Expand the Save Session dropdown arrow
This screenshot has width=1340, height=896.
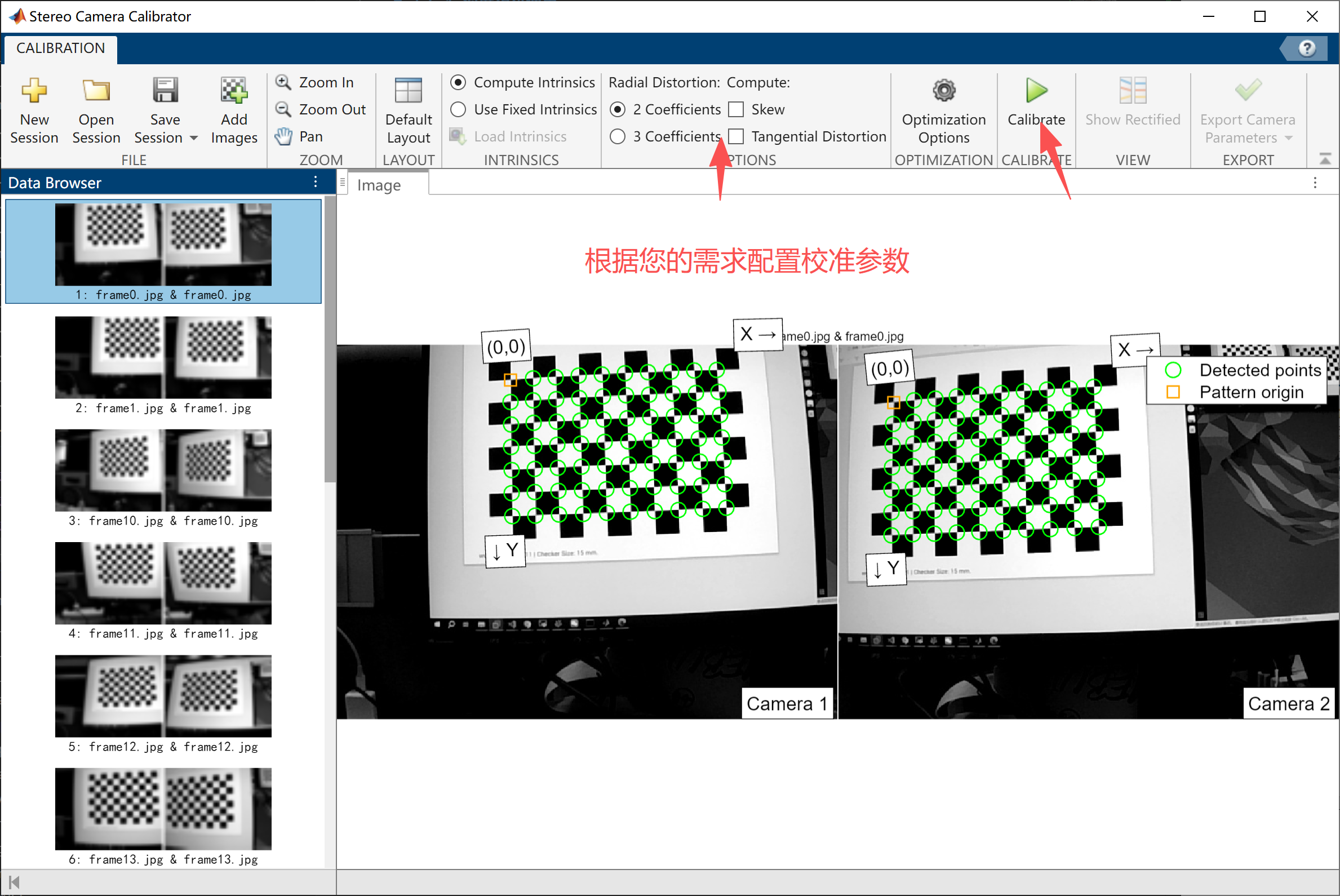(x=194, y=138)
